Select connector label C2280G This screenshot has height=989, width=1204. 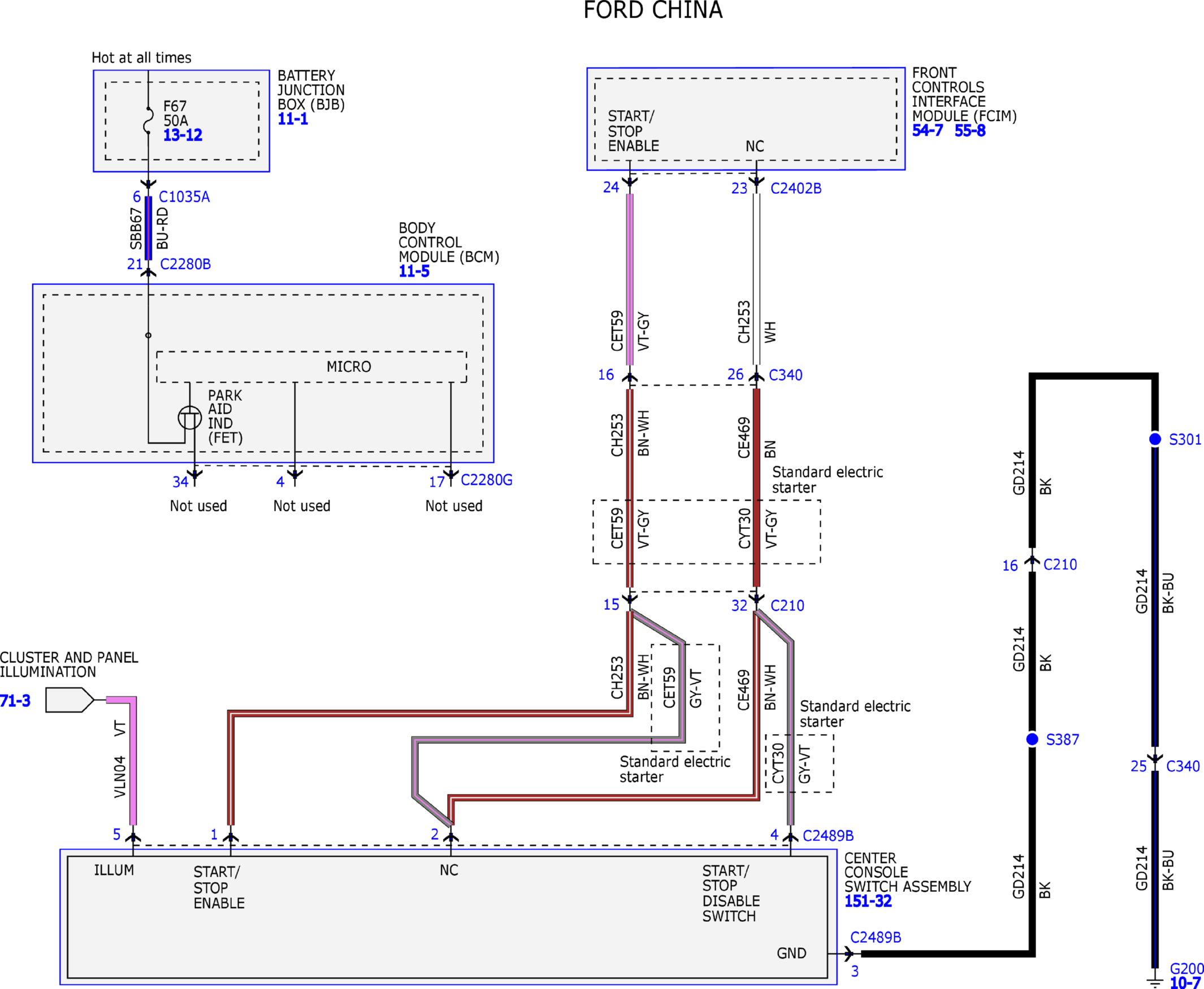(487, 480)
